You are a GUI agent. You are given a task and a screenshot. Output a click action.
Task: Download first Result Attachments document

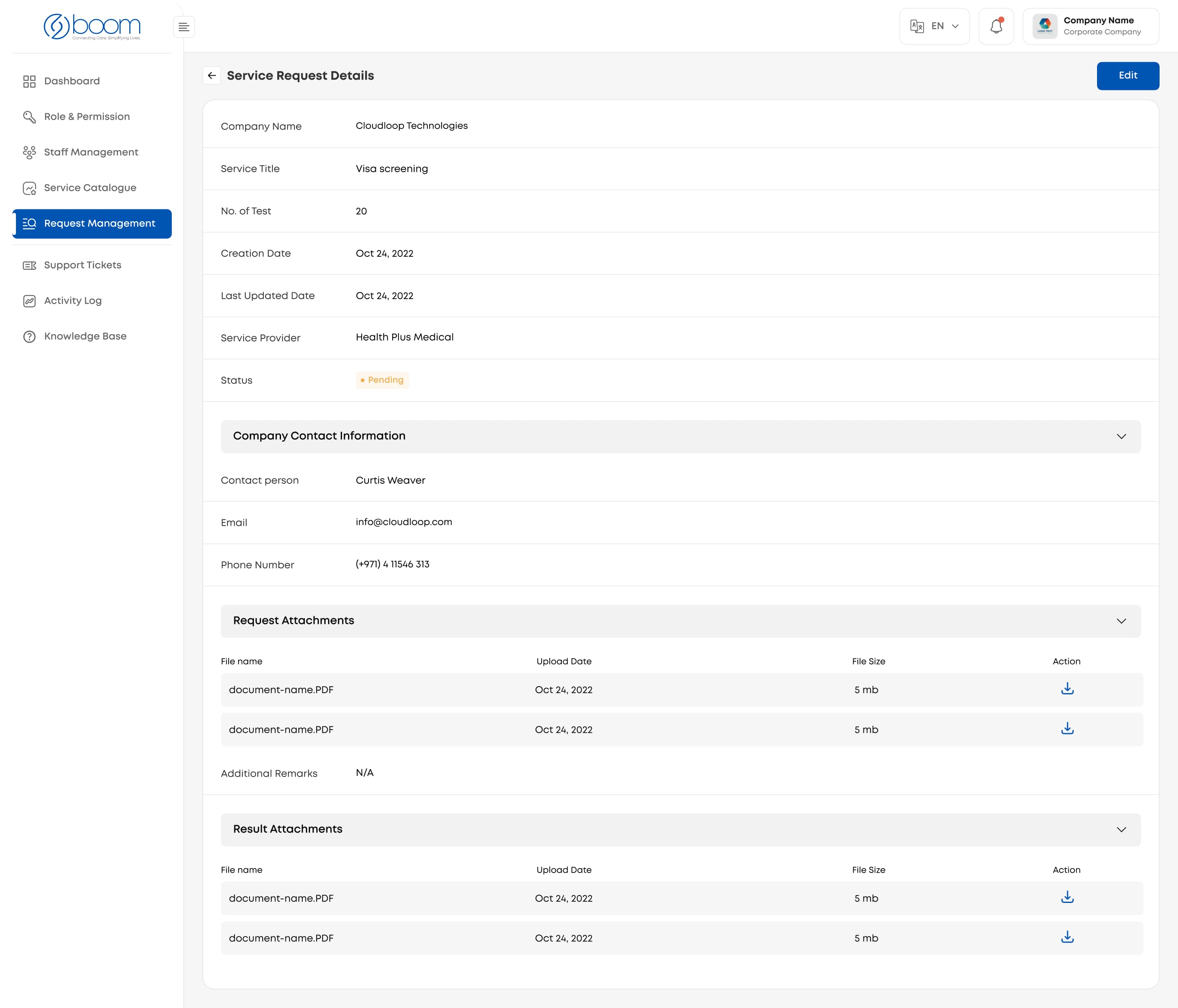pos(1067,897)
